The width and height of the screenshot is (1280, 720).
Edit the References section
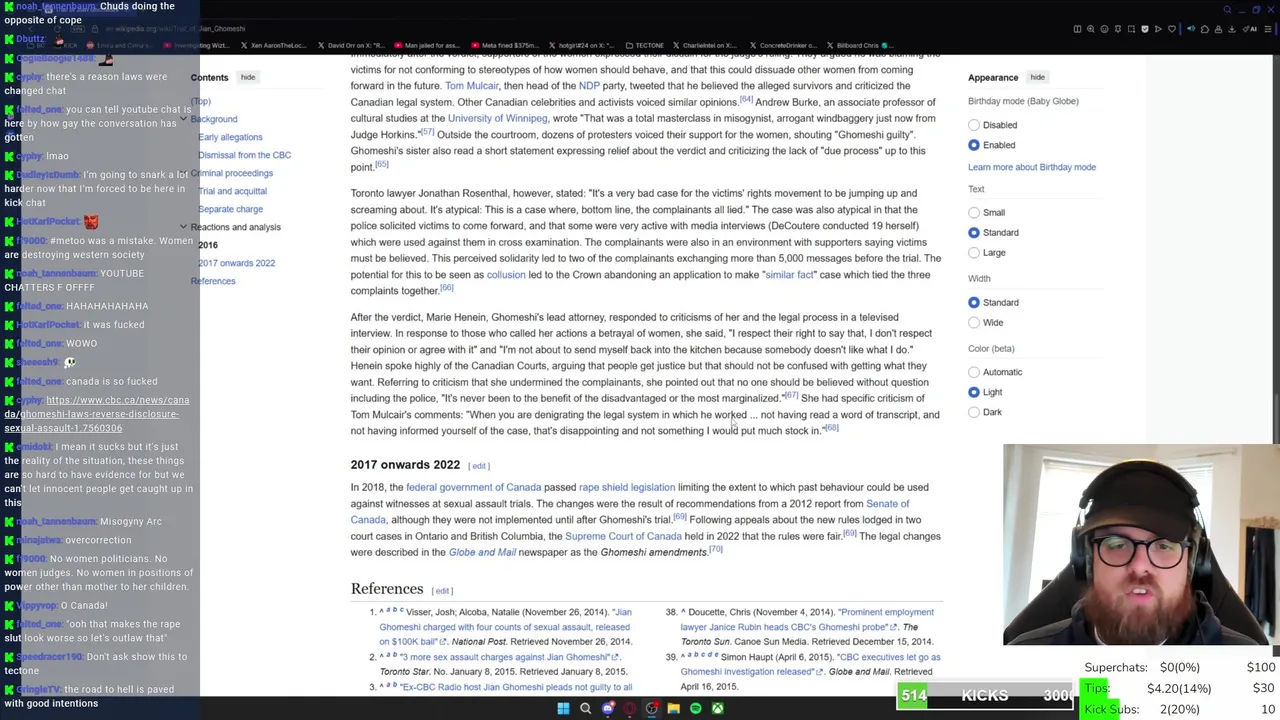point(442,591)
